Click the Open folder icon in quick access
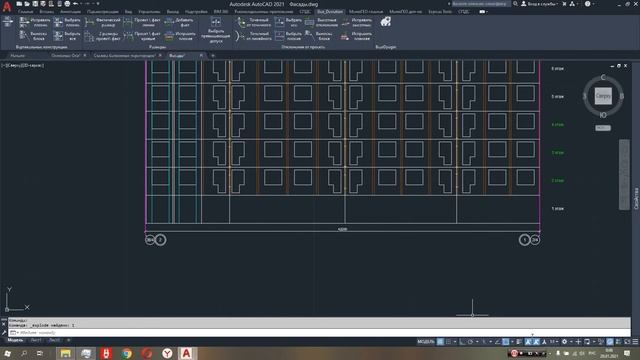 click(27, 4)
